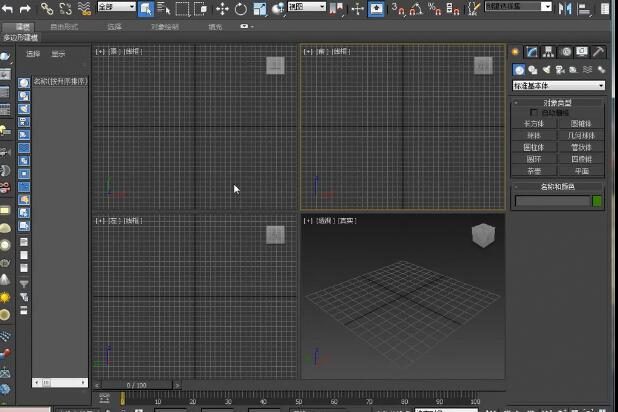Open the Modify command panel tab
Viewport: 618px width, 412px height.
tap(532, 52)
